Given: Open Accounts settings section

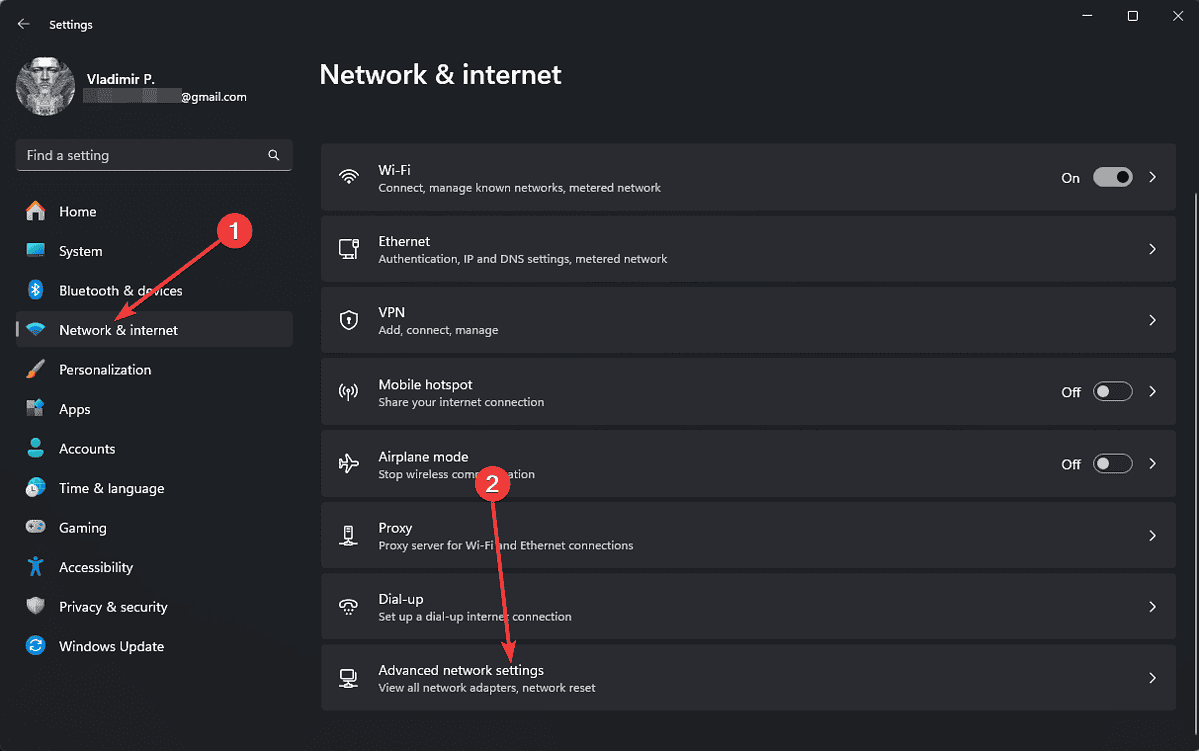Looking at the screenshot, I should (x=154, y=449).
